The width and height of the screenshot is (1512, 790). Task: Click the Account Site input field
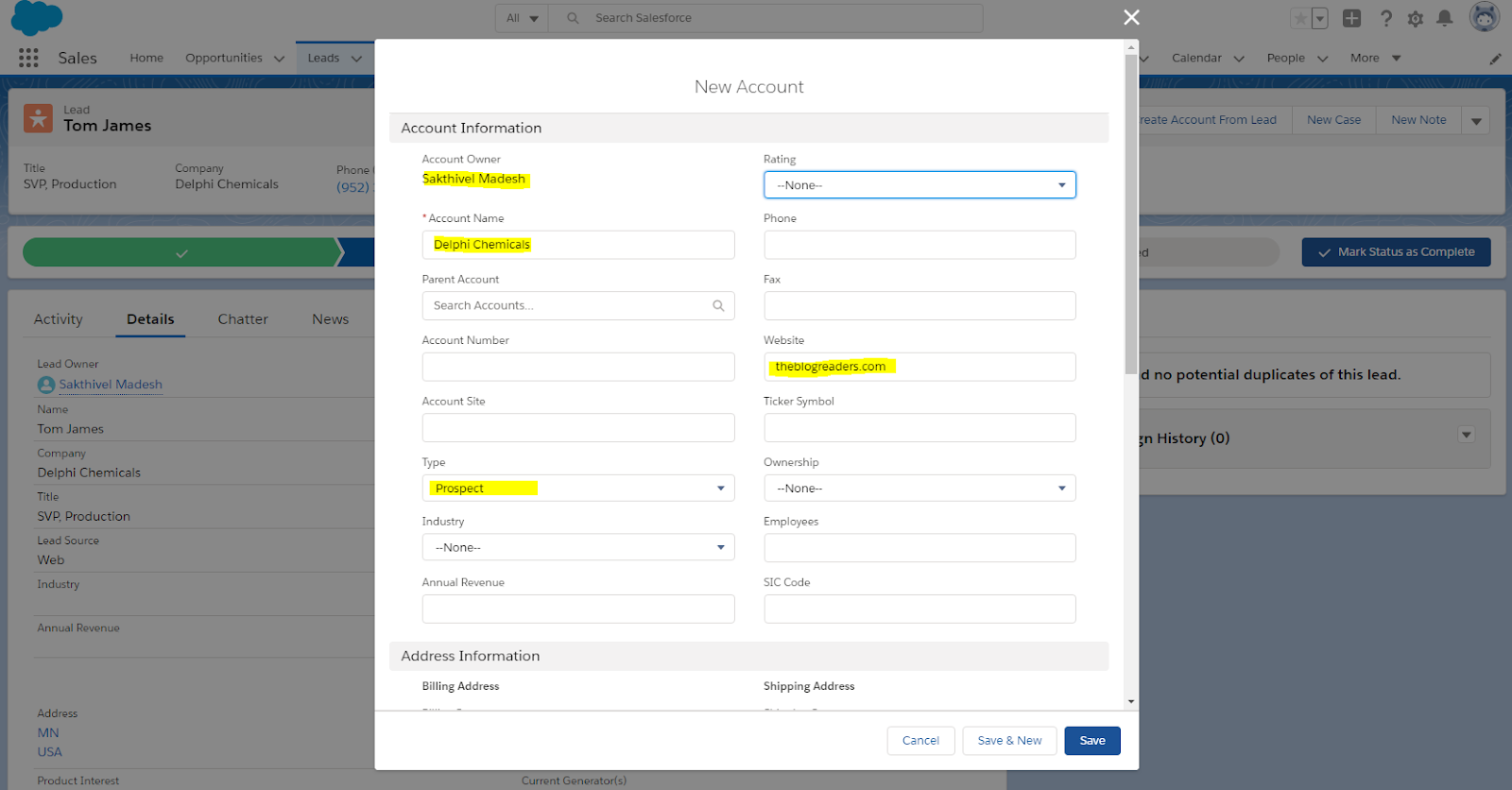pyautogui.click(x=578, y=427)
